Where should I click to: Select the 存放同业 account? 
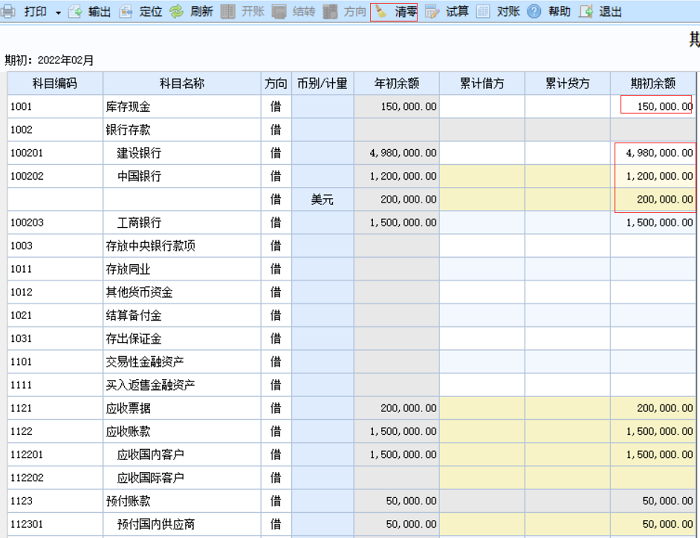click(182, 269)
